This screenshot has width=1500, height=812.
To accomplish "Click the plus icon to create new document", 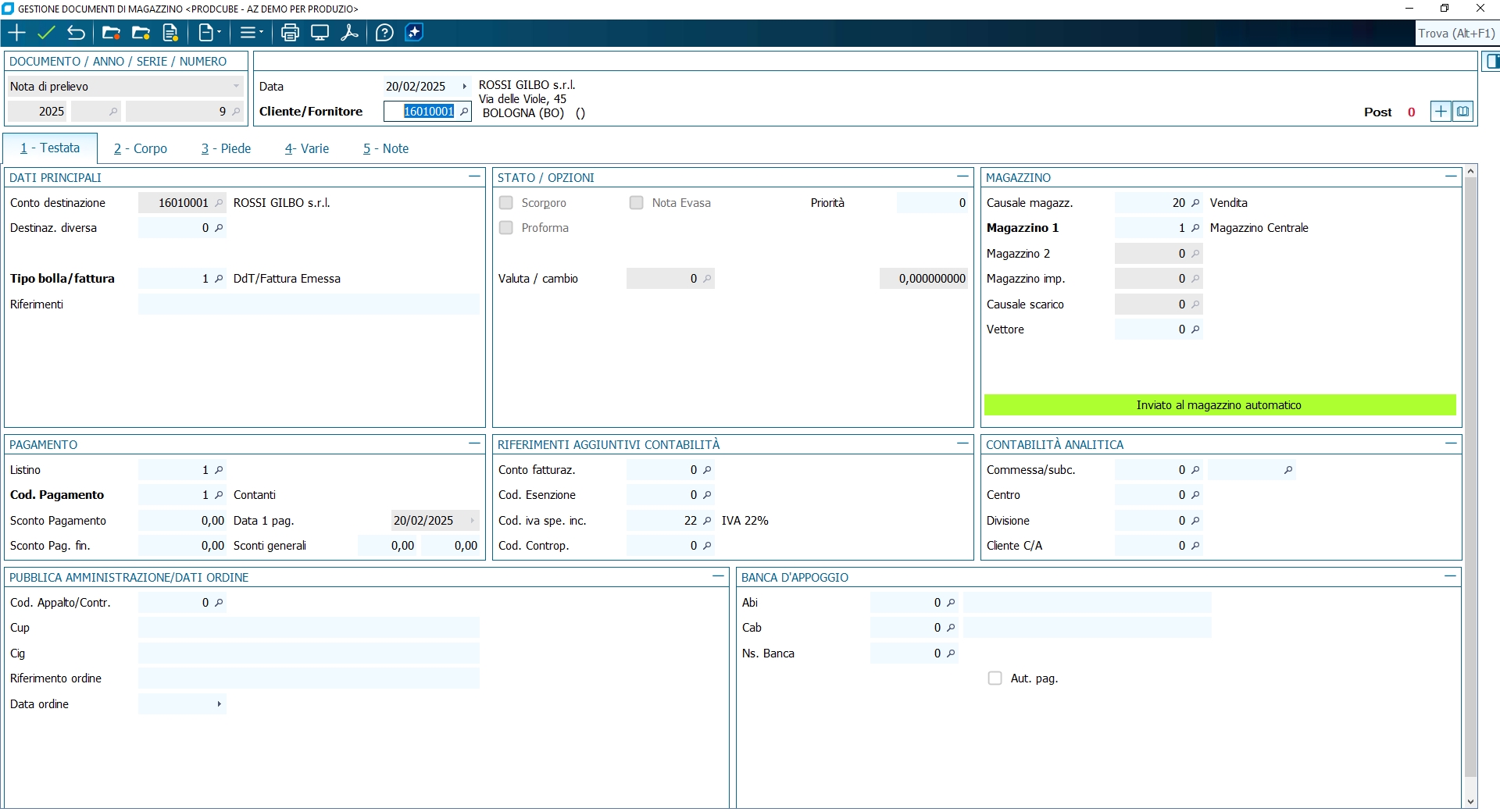I will pos(16,33).
